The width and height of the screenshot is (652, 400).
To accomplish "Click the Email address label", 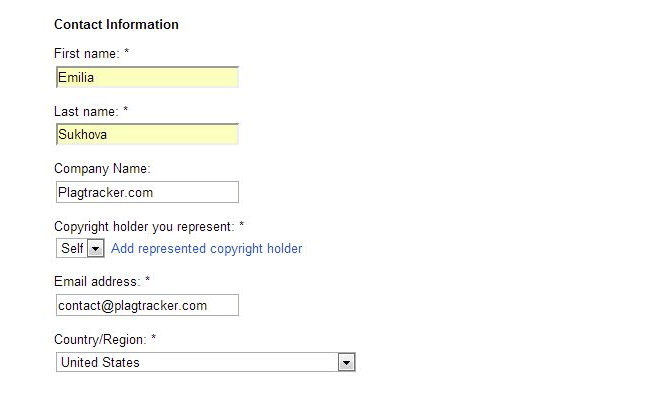I will 97,282.
